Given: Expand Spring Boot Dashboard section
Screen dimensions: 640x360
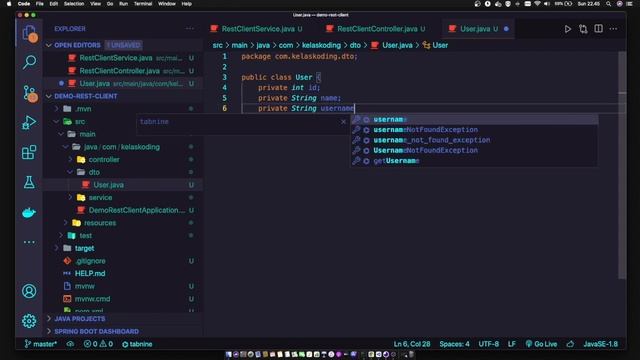Looking at the screenshot, I should (x=96, y=331).
